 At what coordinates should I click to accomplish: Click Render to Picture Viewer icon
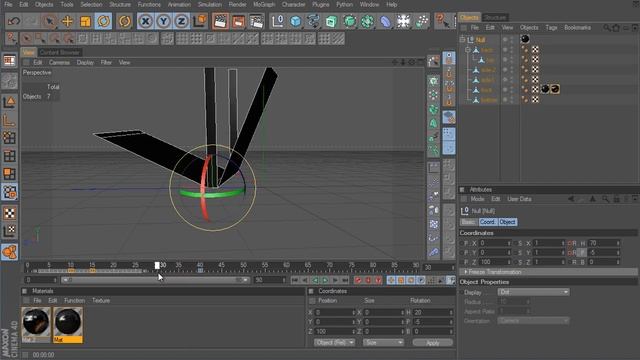point(238,21)
